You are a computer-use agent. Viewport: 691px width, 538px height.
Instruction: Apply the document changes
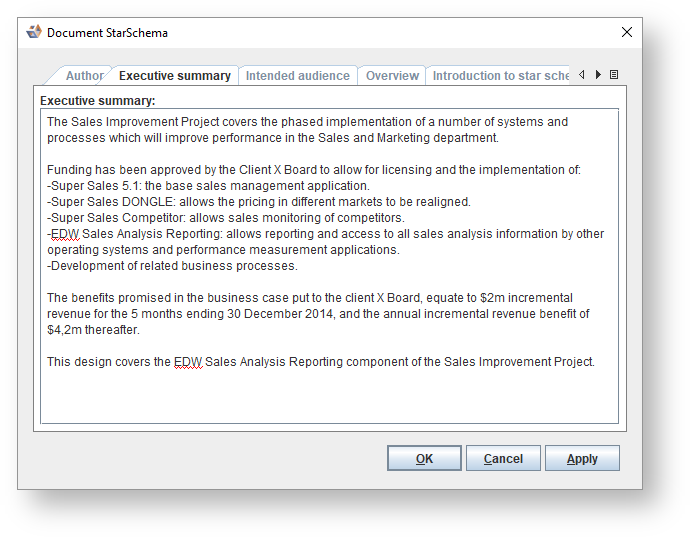click(582, 459)
